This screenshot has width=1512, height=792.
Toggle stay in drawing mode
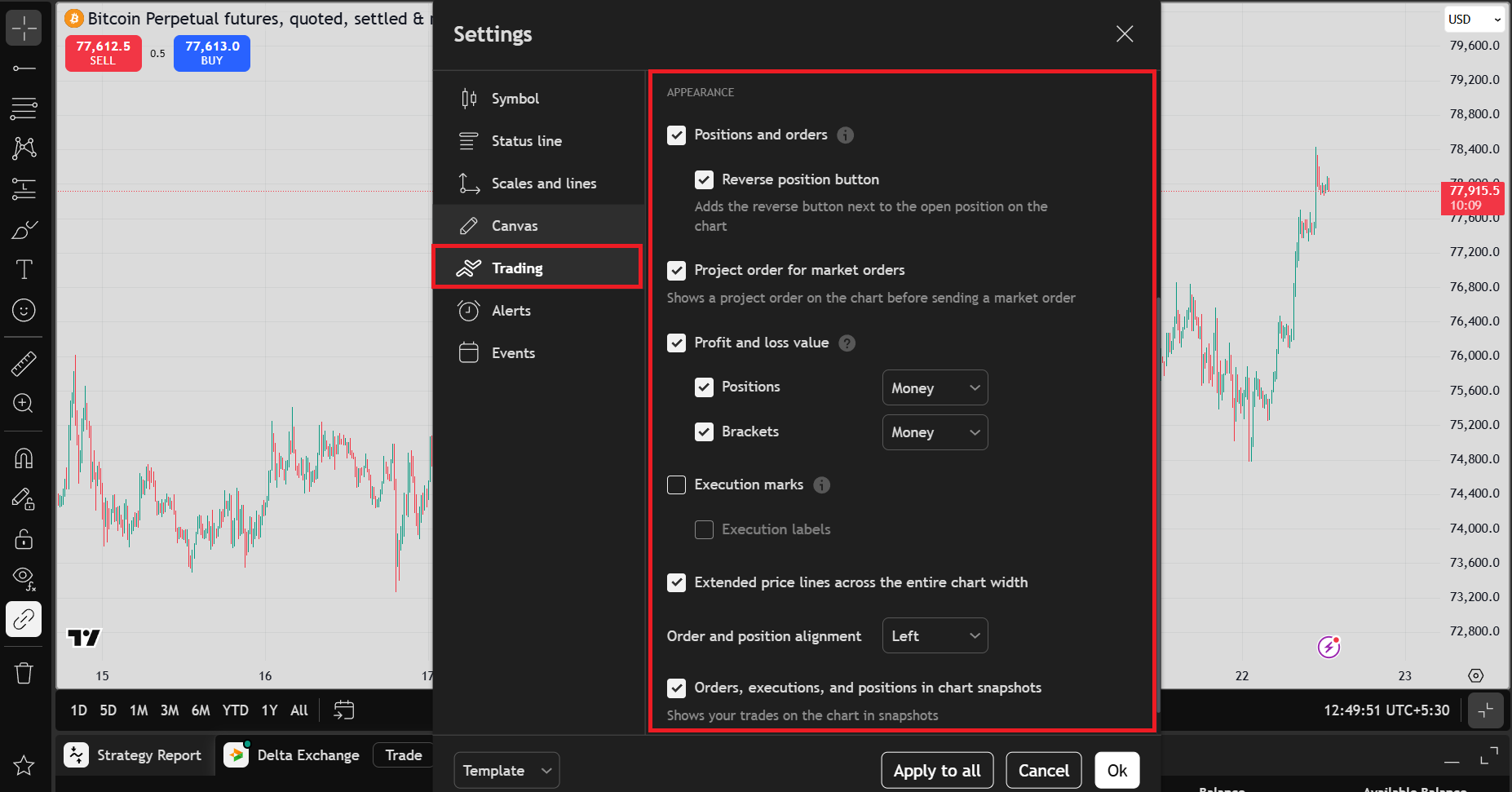[24, 498]
